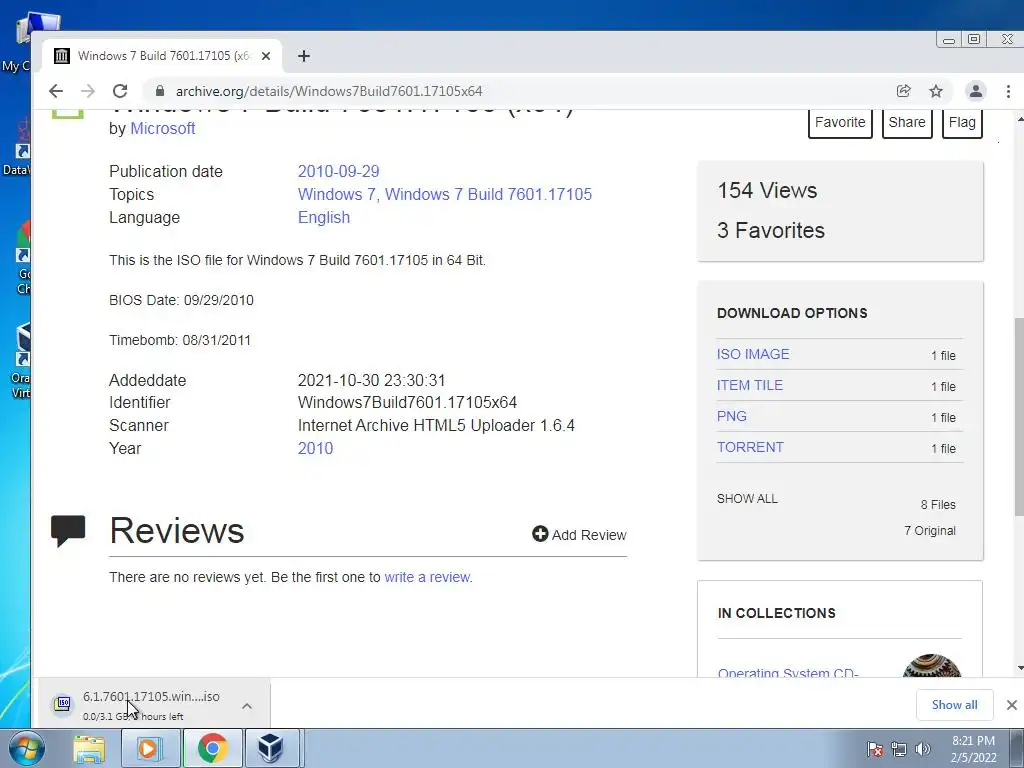Open a new tab with the plus button
Image resolution: width=1024 pixels, height=768 pixels.
click(304, 56)
